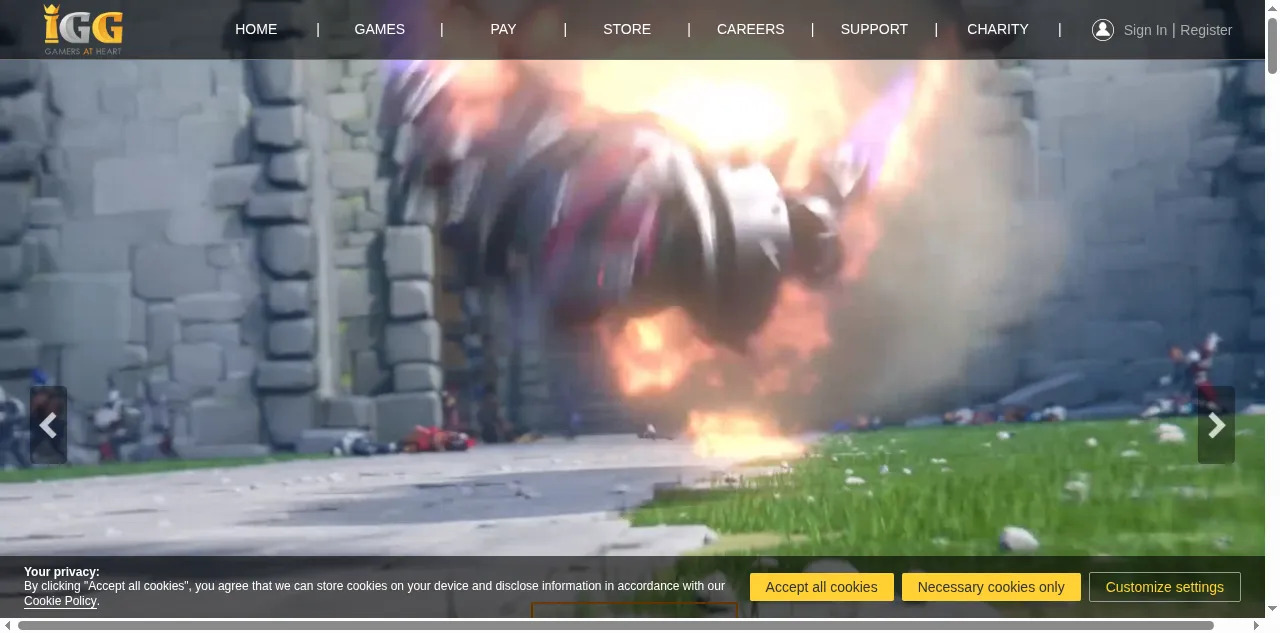Click the IGG Gamers at Heart logo

pos(84,30)
